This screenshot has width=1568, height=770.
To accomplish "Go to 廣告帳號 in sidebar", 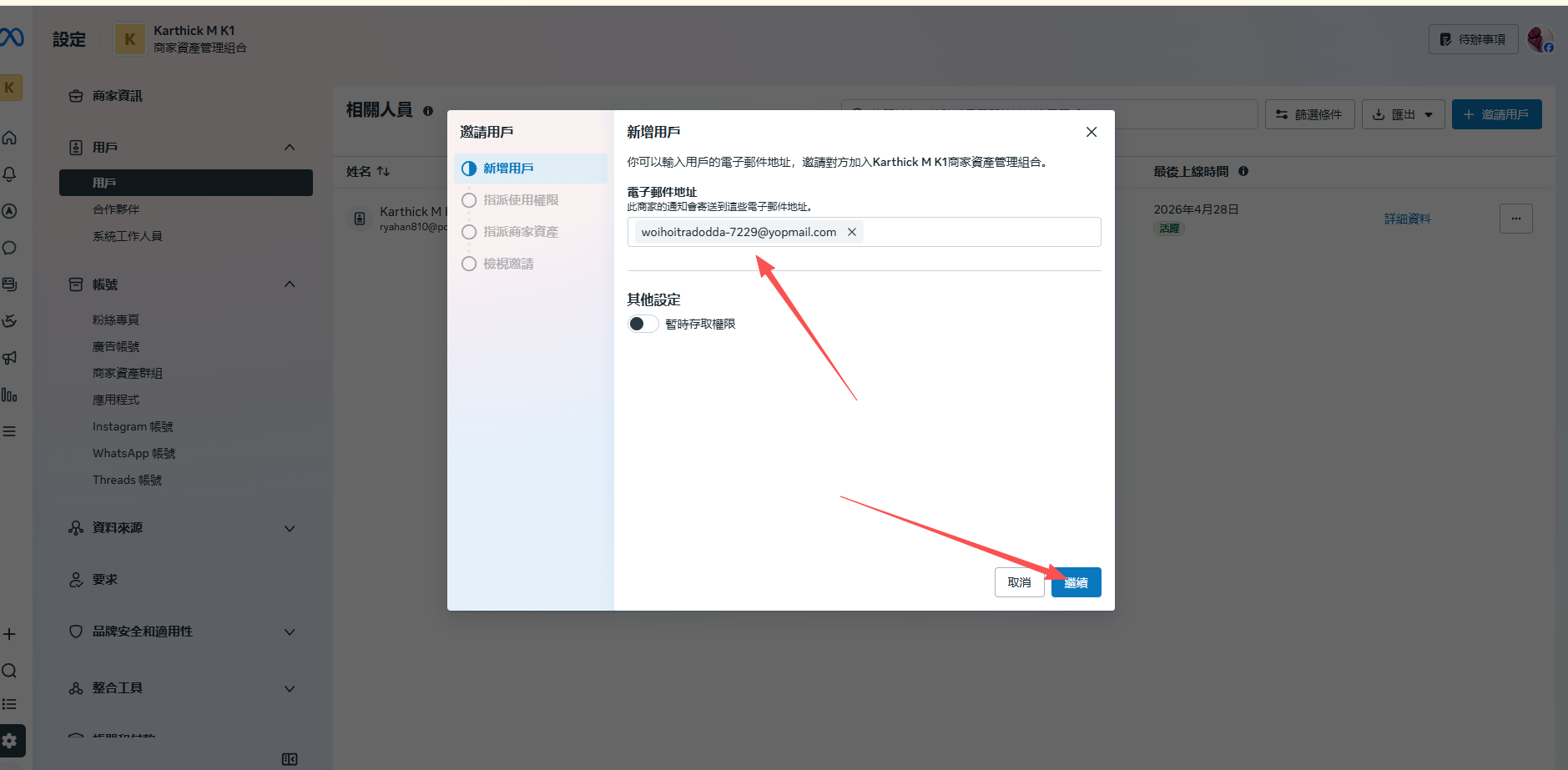I will pyautogui.click(x=116, y=346).
